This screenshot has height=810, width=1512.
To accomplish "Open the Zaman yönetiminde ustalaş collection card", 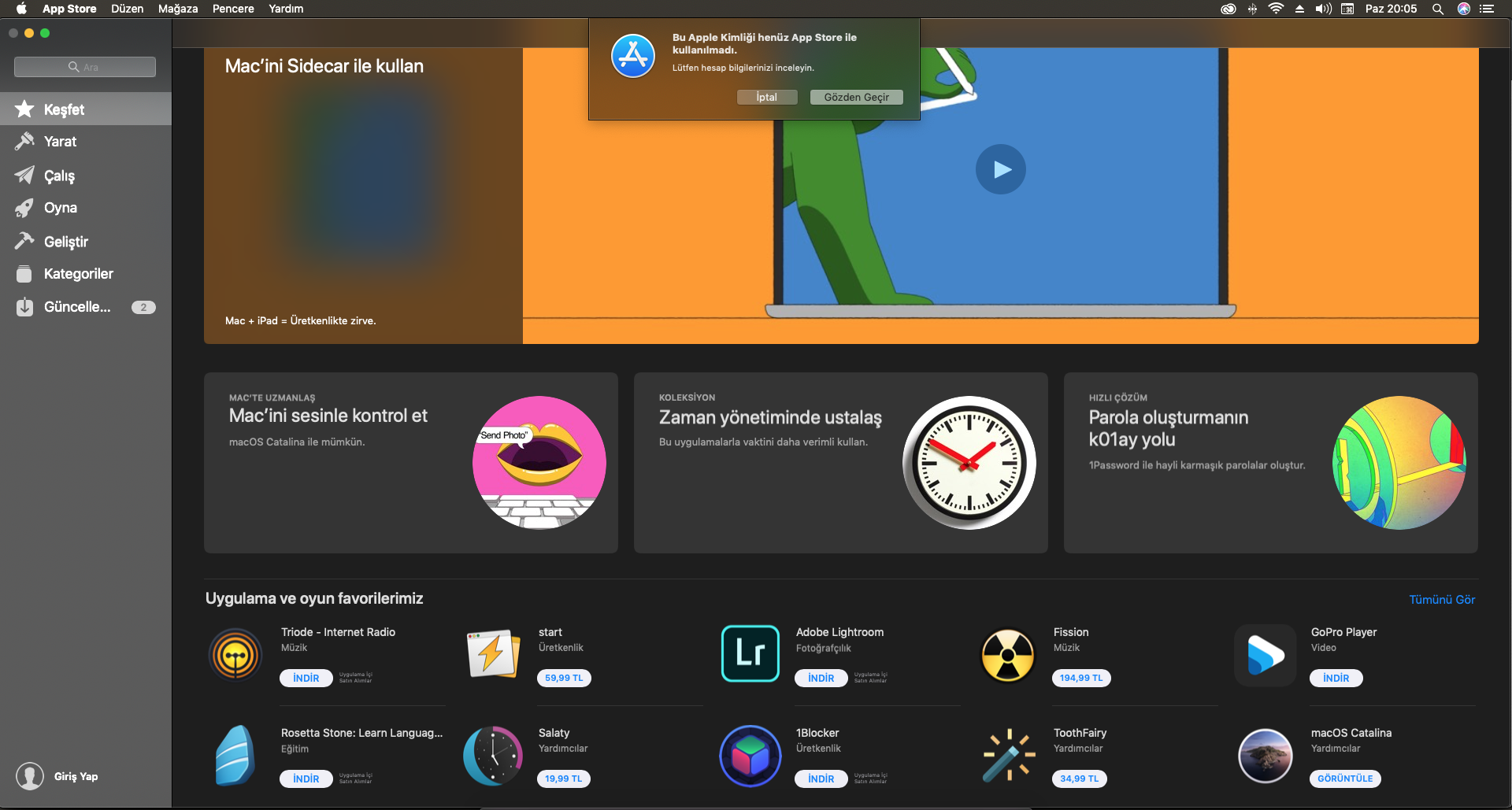I will (x=841, y=463).
